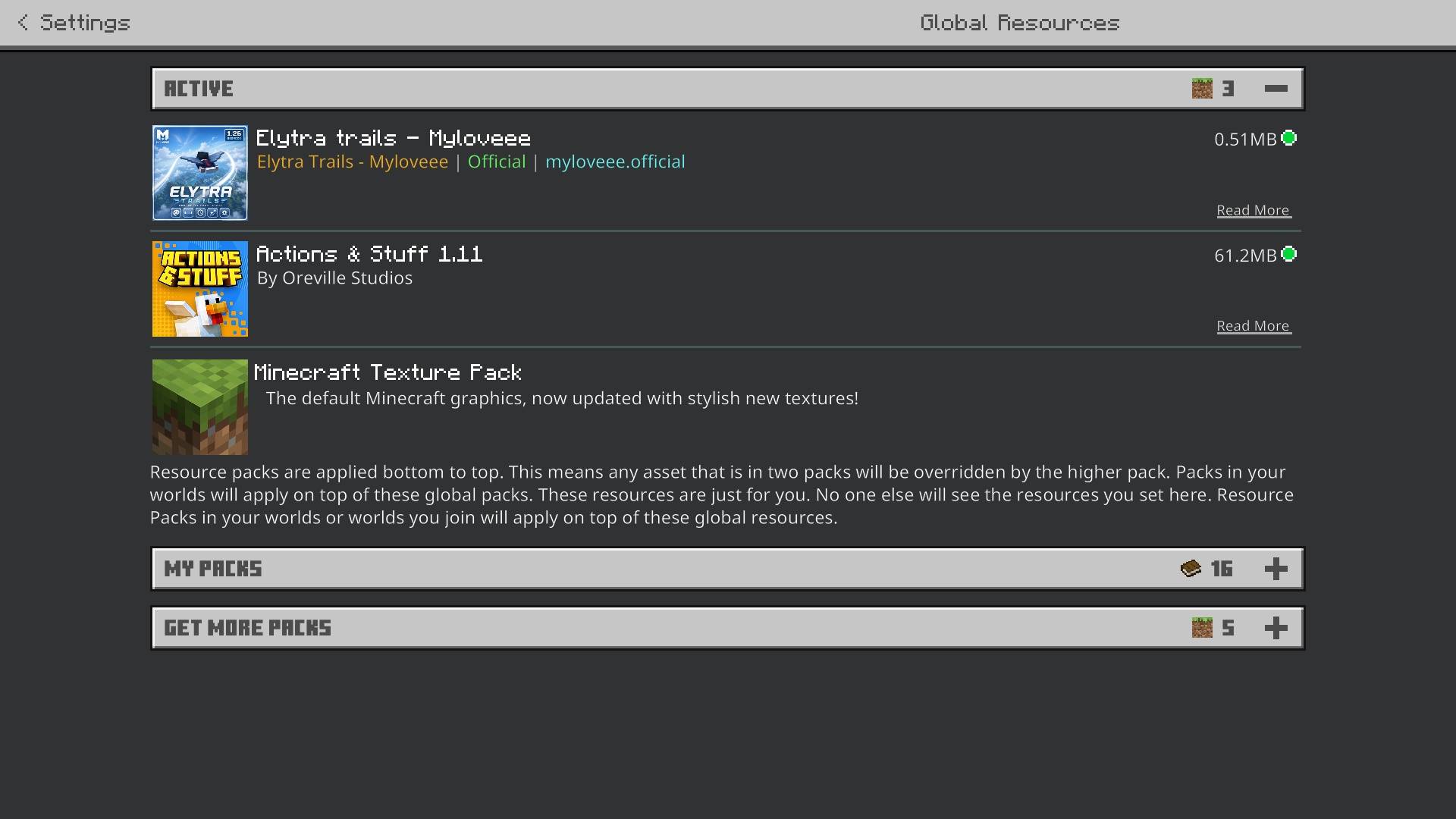Click the Active packs count 3
1456x819 pixels.
click(x=1228, y=89)
